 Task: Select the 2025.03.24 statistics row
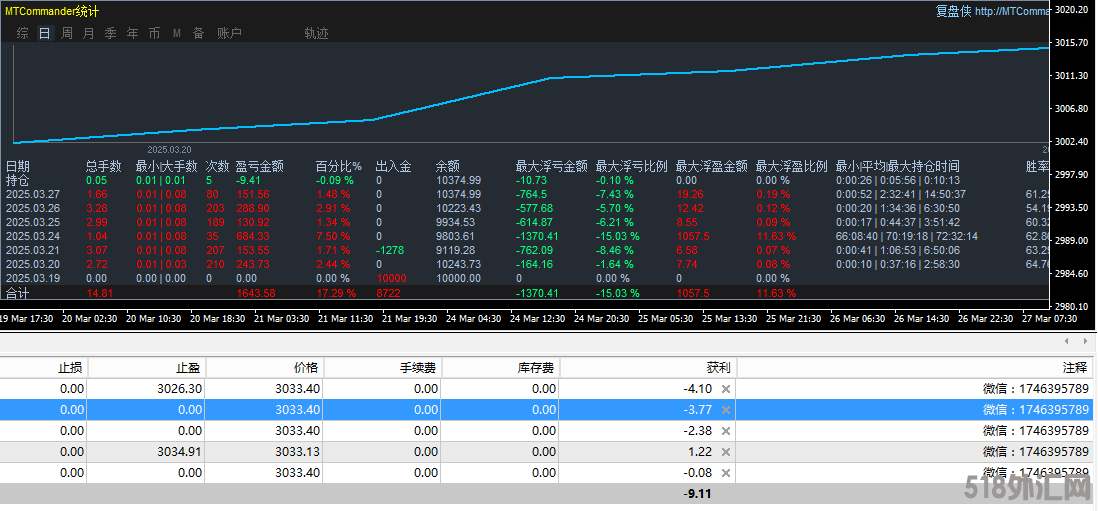tap(32, 236)
